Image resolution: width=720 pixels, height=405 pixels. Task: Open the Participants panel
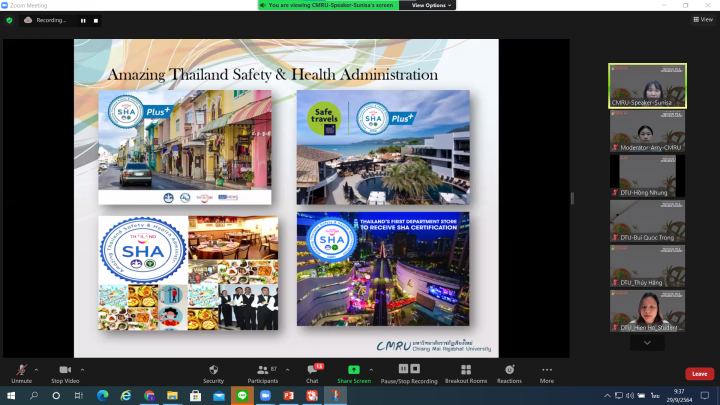click(263, 374)
